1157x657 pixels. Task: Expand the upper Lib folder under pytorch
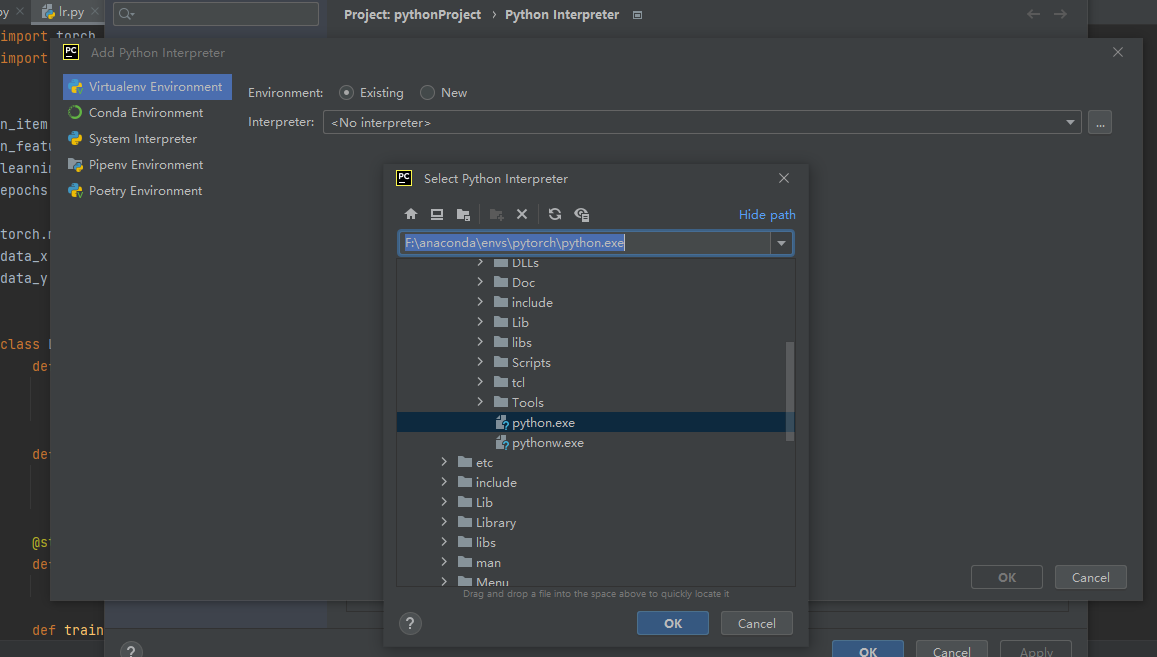point(480,322)
